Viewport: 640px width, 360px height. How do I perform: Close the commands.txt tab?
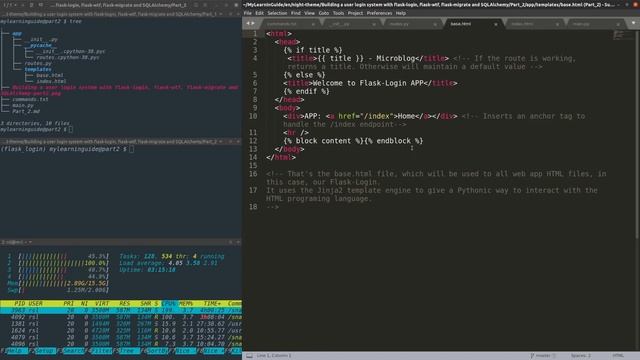click(x=313, y=24)
